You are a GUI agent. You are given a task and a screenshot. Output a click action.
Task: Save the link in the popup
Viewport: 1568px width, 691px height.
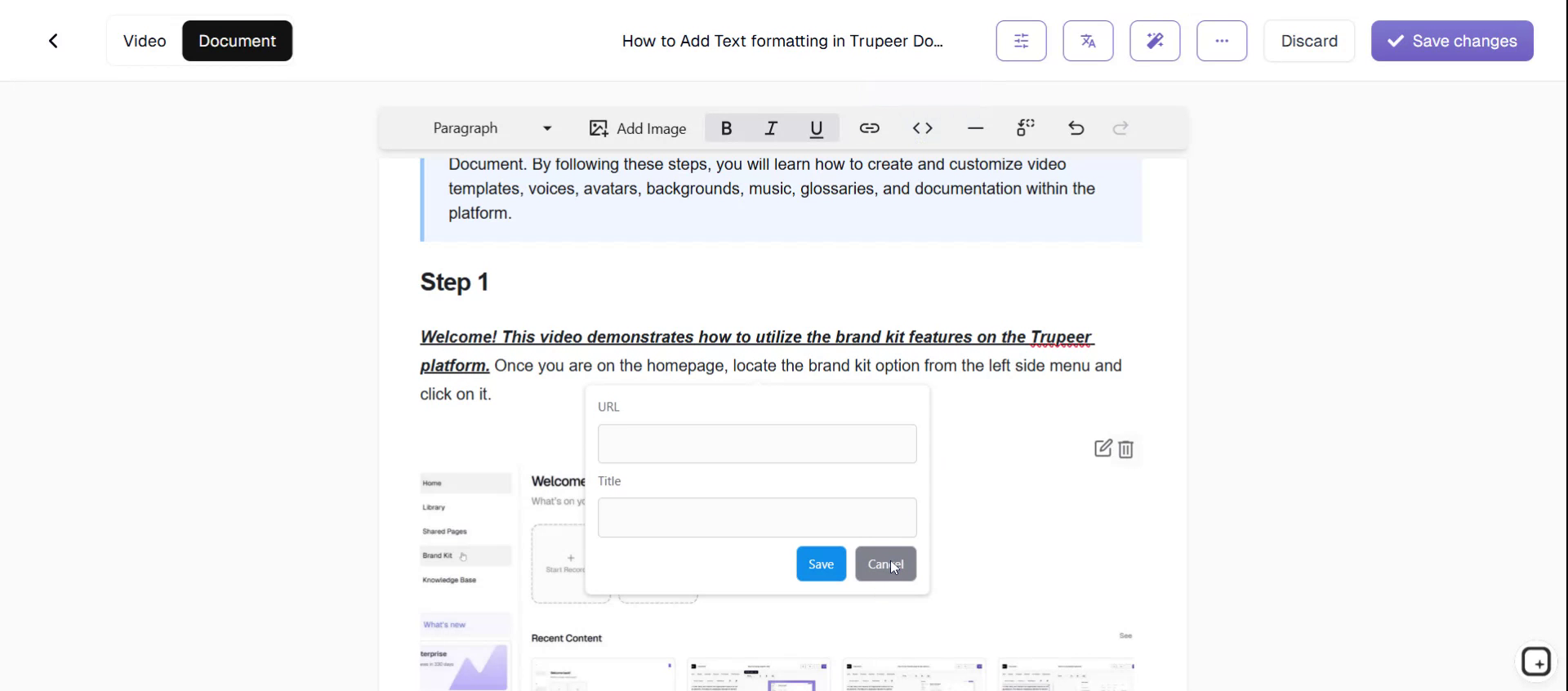pyautogui.click(x=821, y=564)
